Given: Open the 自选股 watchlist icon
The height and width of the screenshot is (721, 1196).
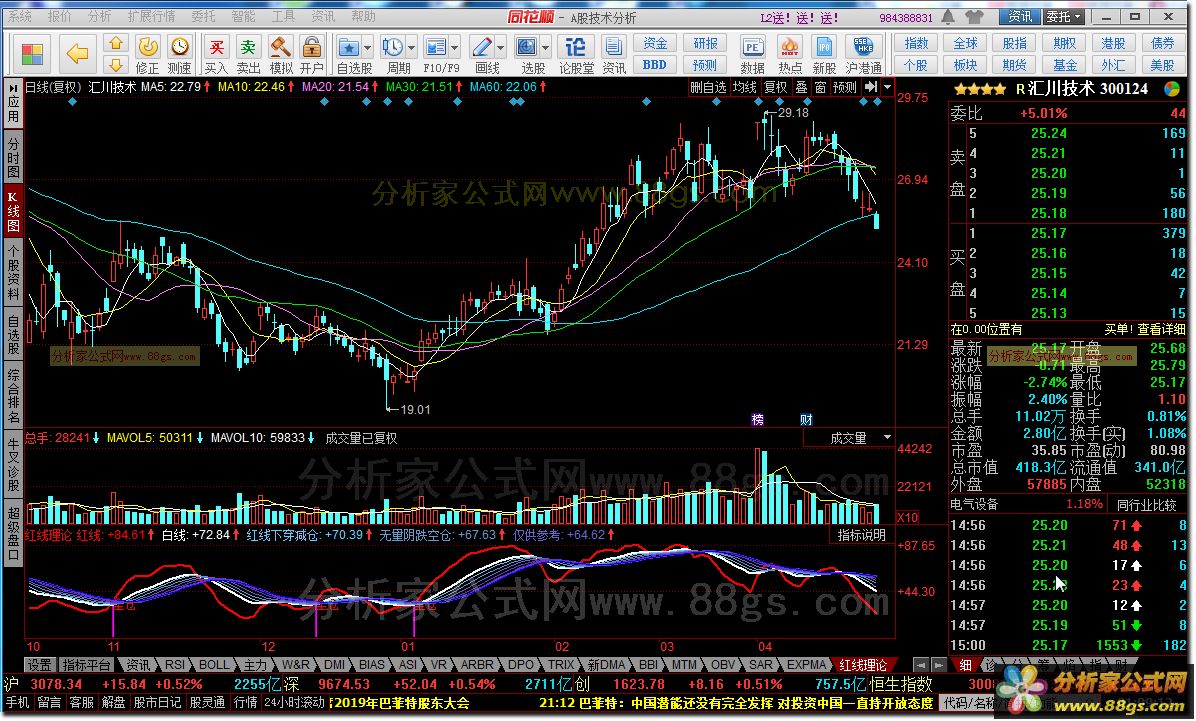Looking at the screenshot, I should [349, 48].
